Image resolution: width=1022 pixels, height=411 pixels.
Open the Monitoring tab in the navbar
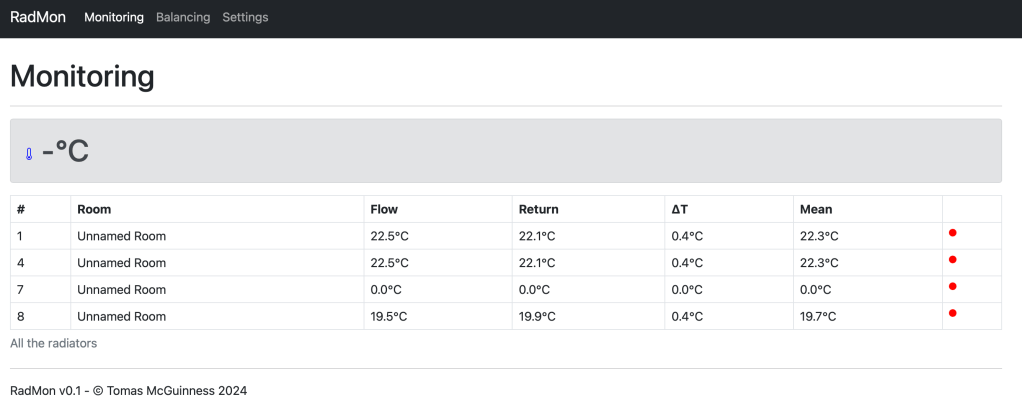[x=114, y=17]
